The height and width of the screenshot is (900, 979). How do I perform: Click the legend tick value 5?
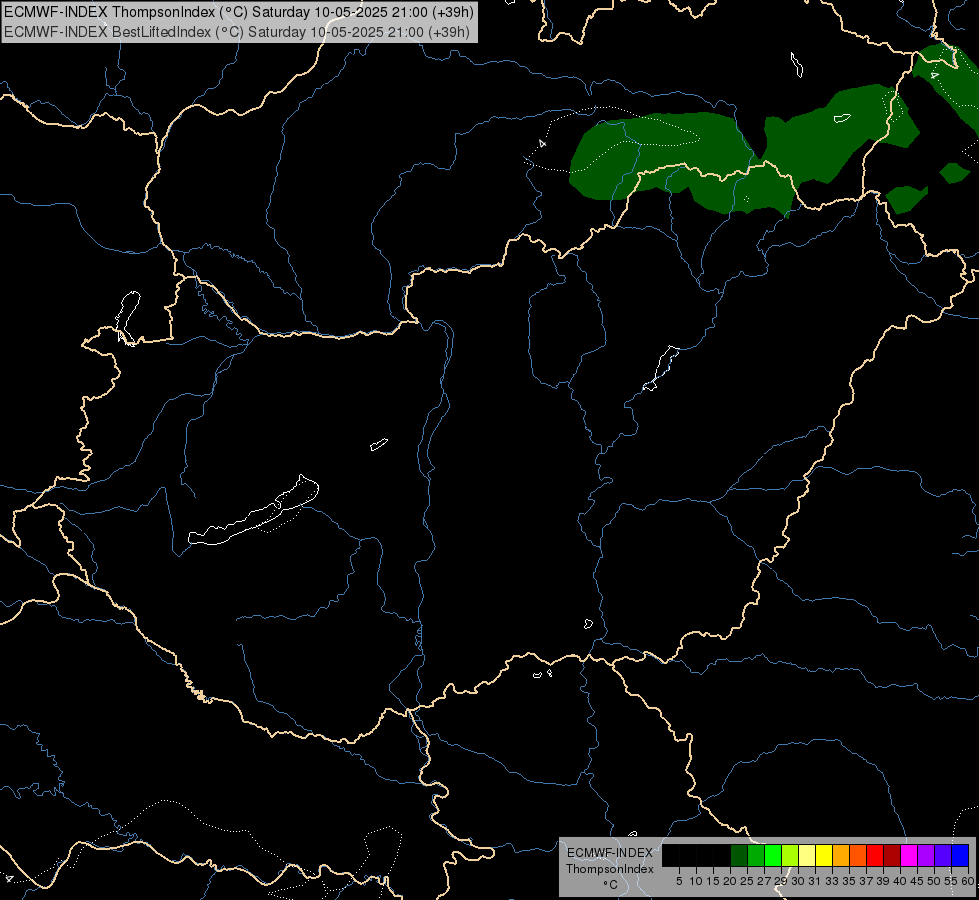point(679,881)
